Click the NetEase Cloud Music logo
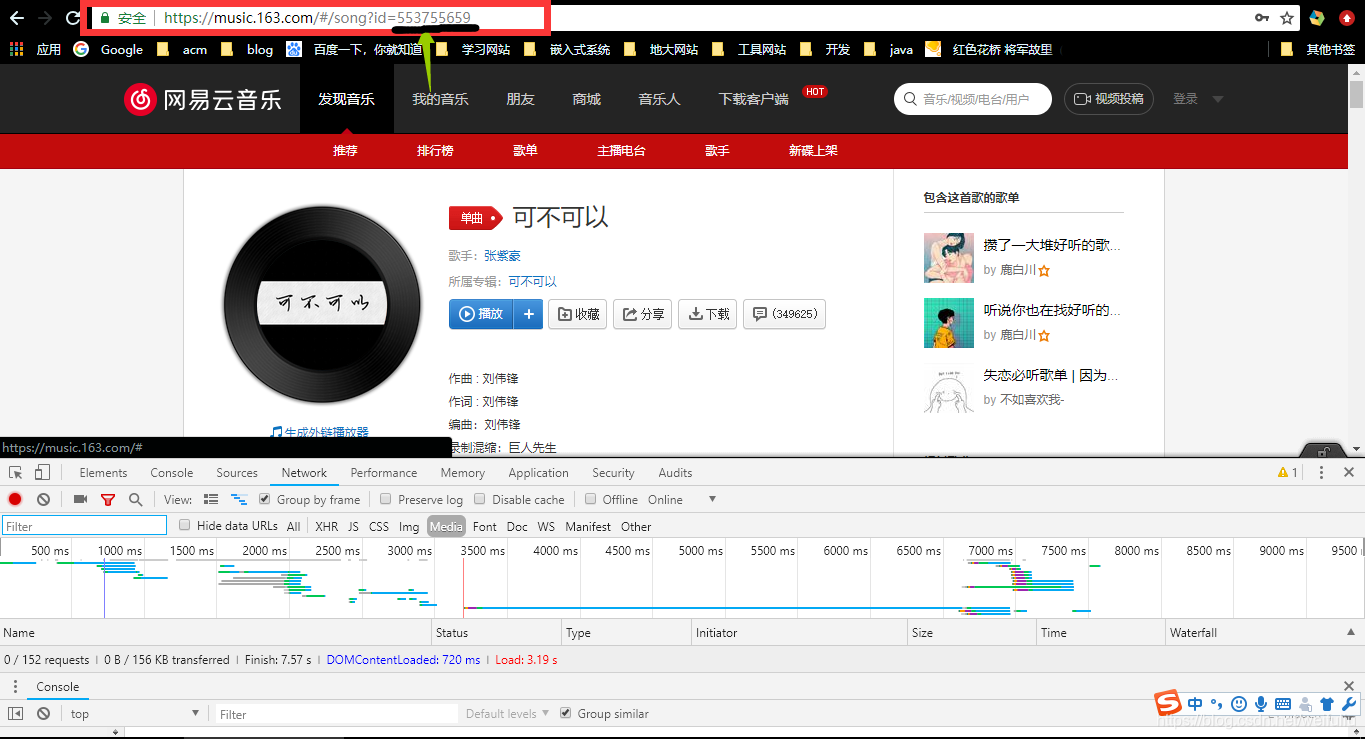This screenshot has width=1365, height=739. click(x=203, y=99)
